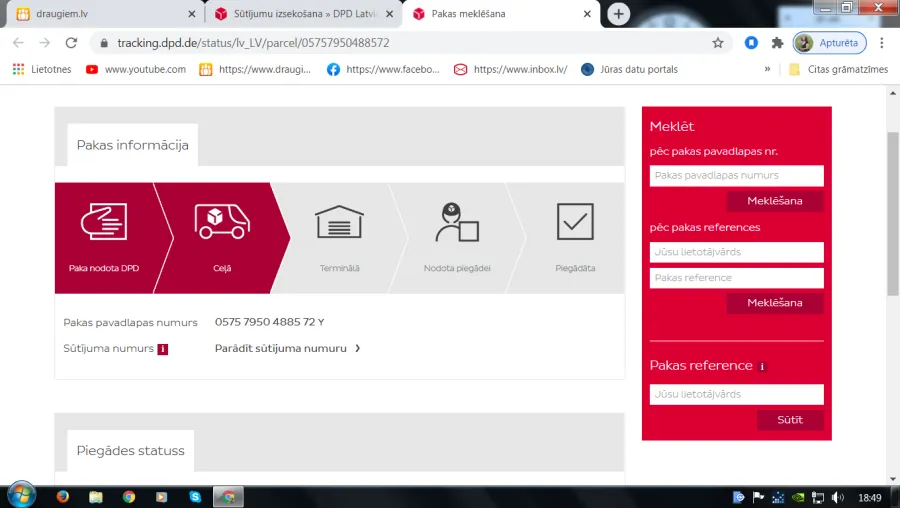900x508 pixels.
Task: Click the address bar URL
Action: 253,43
